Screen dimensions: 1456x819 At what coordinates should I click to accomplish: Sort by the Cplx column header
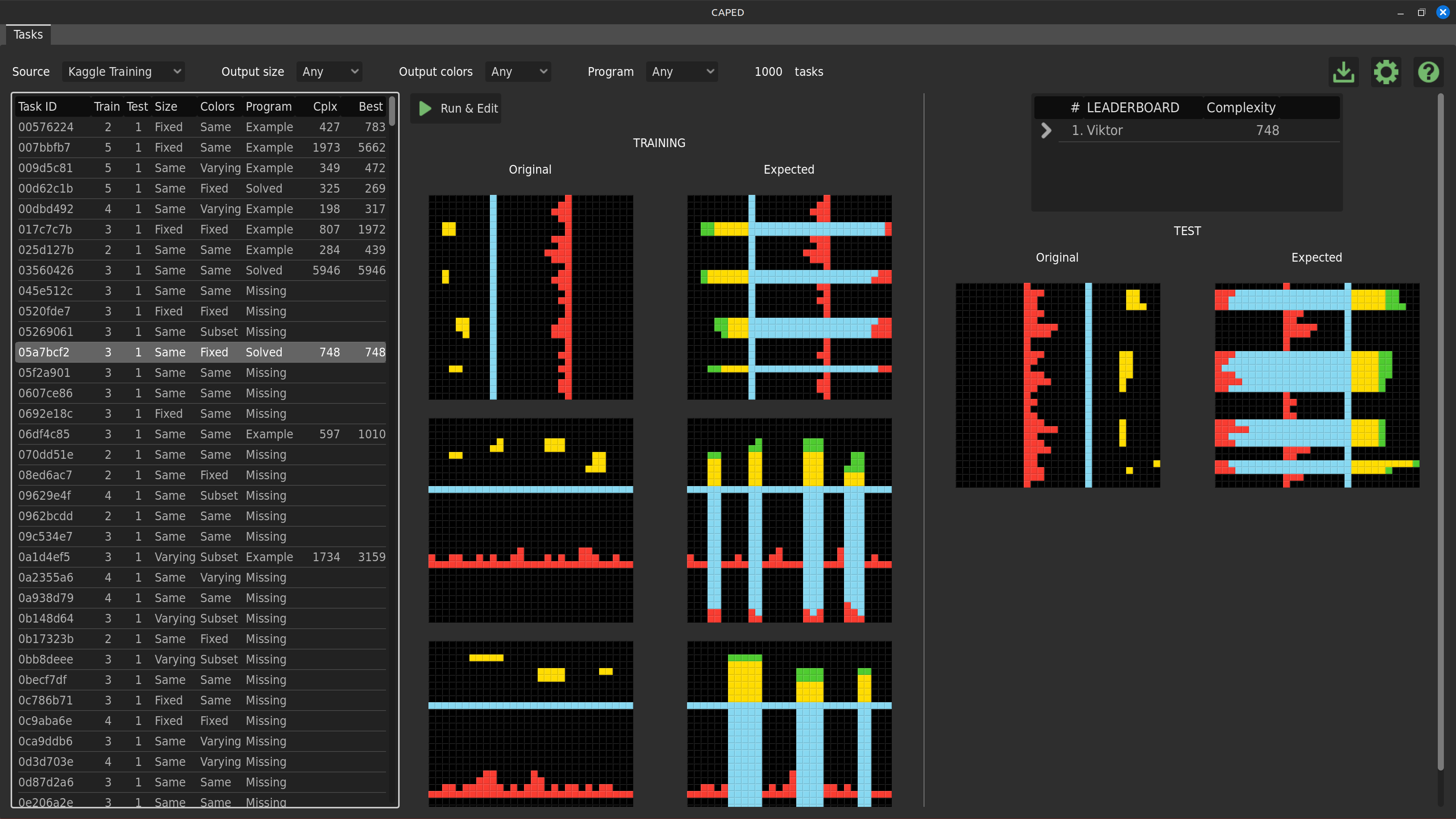pyautogui.click(x=325, y=106)
